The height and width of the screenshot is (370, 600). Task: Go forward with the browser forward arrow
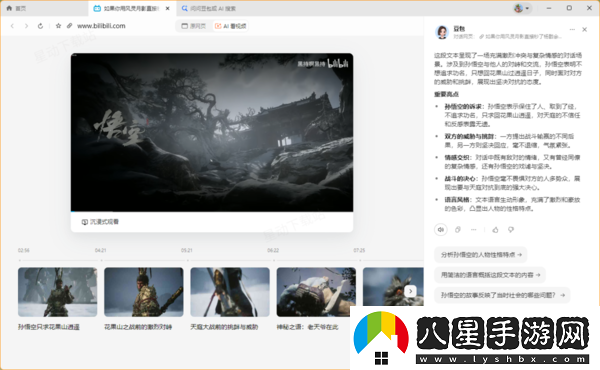click(26, 26)
